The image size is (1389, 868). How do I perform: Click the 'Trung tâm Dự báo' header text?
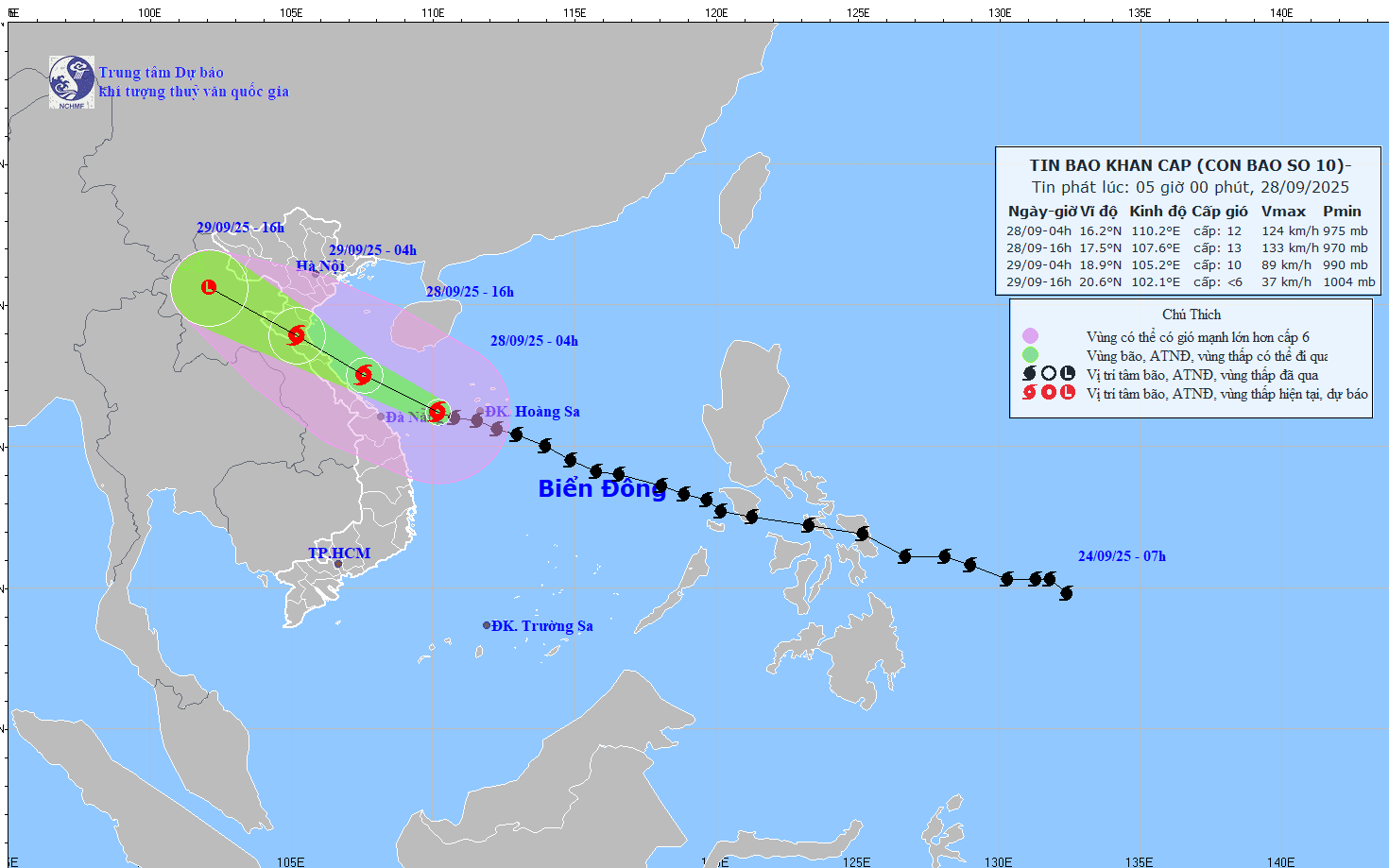click(162, 73)
